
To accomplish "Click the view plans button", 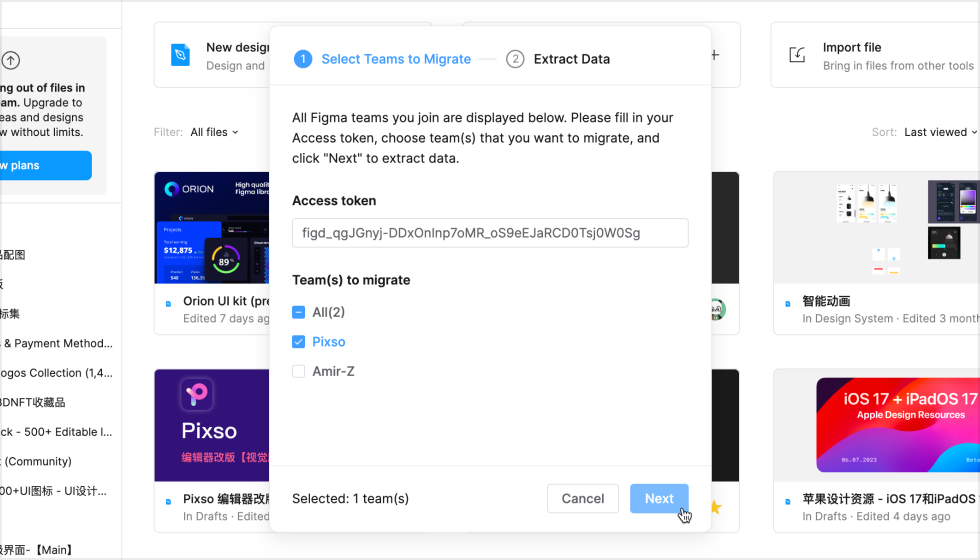I will 46,165.
